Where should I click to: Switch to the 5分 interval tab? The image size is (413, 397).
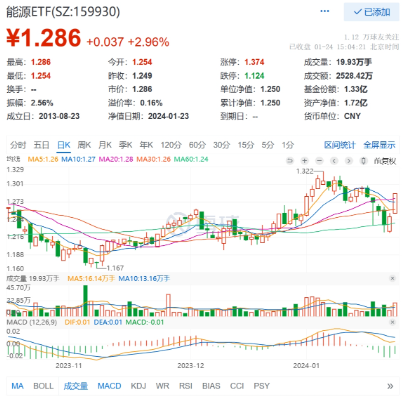coord(268,145)
